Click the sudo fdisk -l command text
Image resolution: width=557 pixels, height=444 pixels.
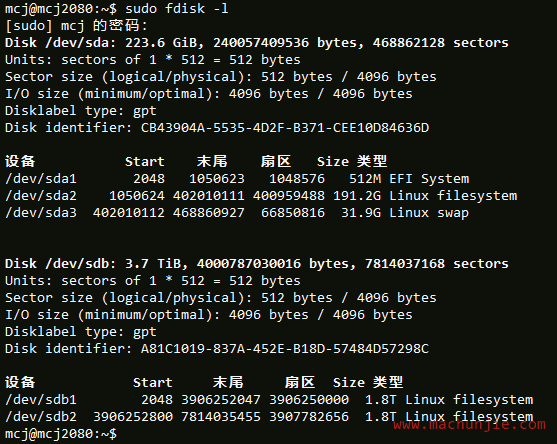177,9
